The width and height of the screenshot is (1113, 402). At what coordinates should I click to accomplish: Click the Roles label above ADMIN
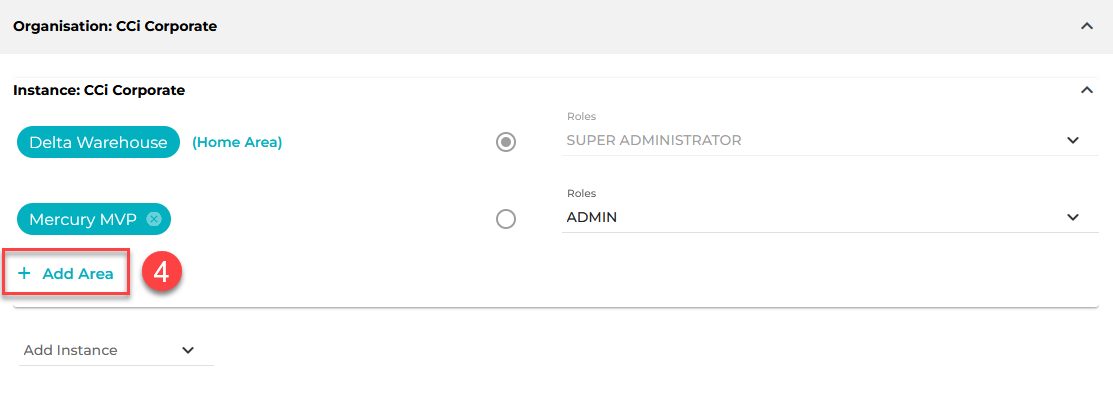(581, 193)
